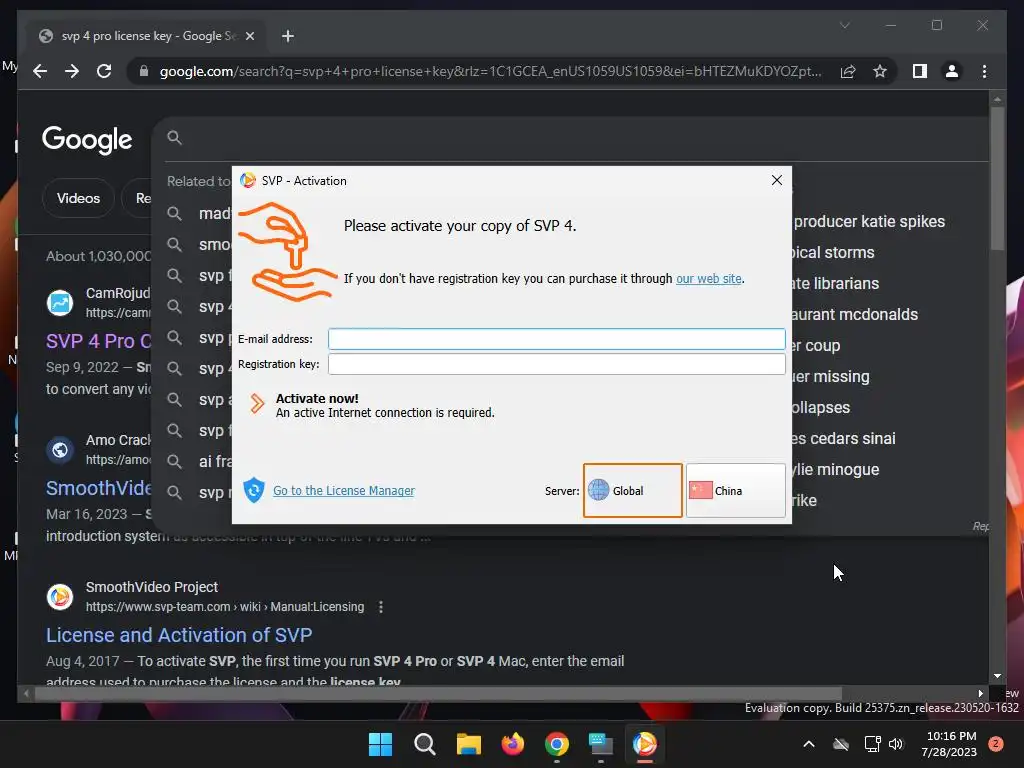The width and height of the screenshot is (1024, 768).
Task: Select 'ylie minogue' trending suggestion
Action: pyautogui.click(x=836, y=470)
